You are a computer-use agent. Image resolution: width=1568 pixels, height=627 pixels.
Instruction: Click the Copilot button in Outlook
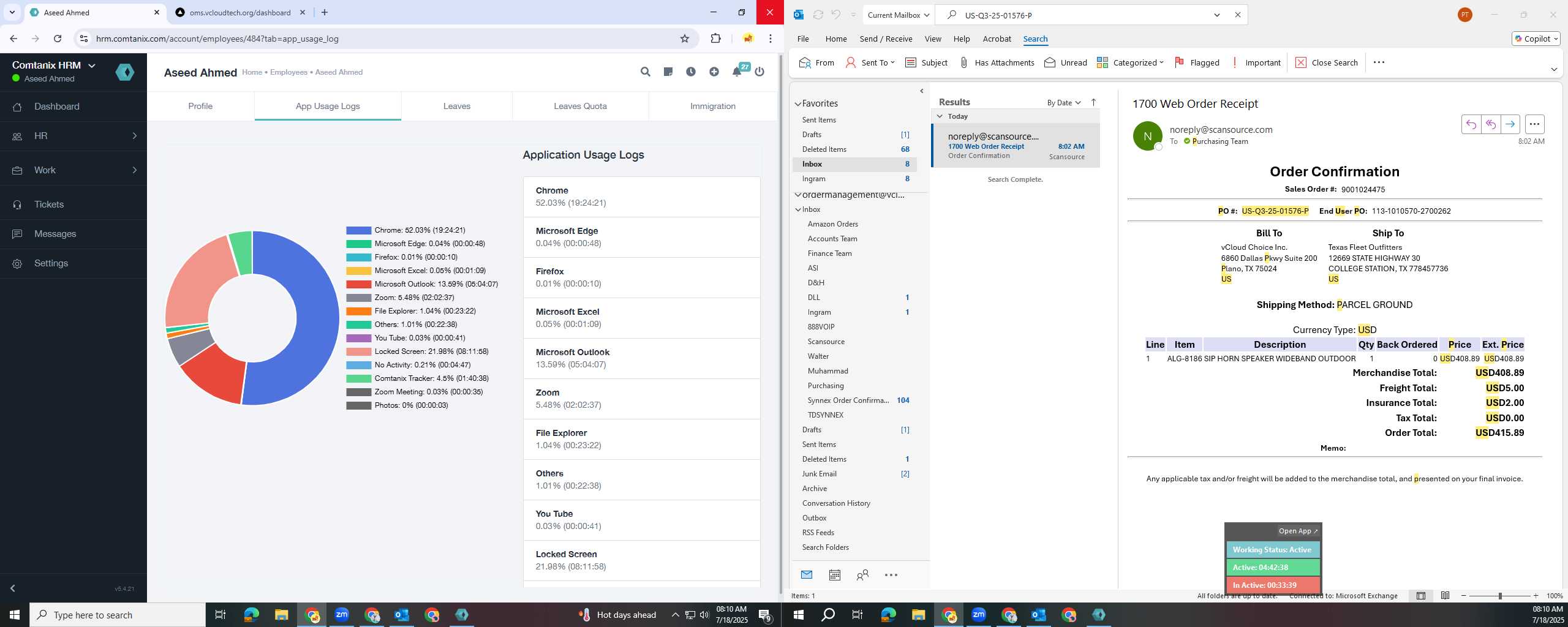1536,39
